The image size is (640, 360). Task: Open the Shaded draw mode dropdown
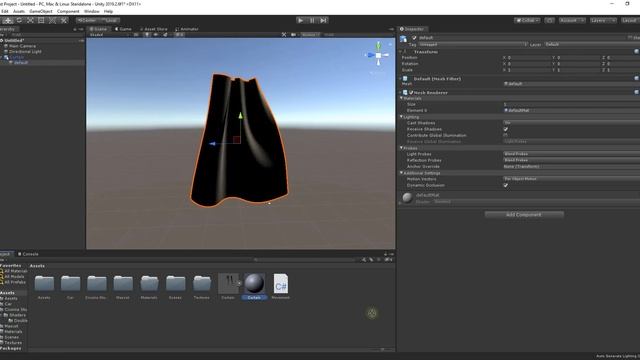[x=108, y=35]
